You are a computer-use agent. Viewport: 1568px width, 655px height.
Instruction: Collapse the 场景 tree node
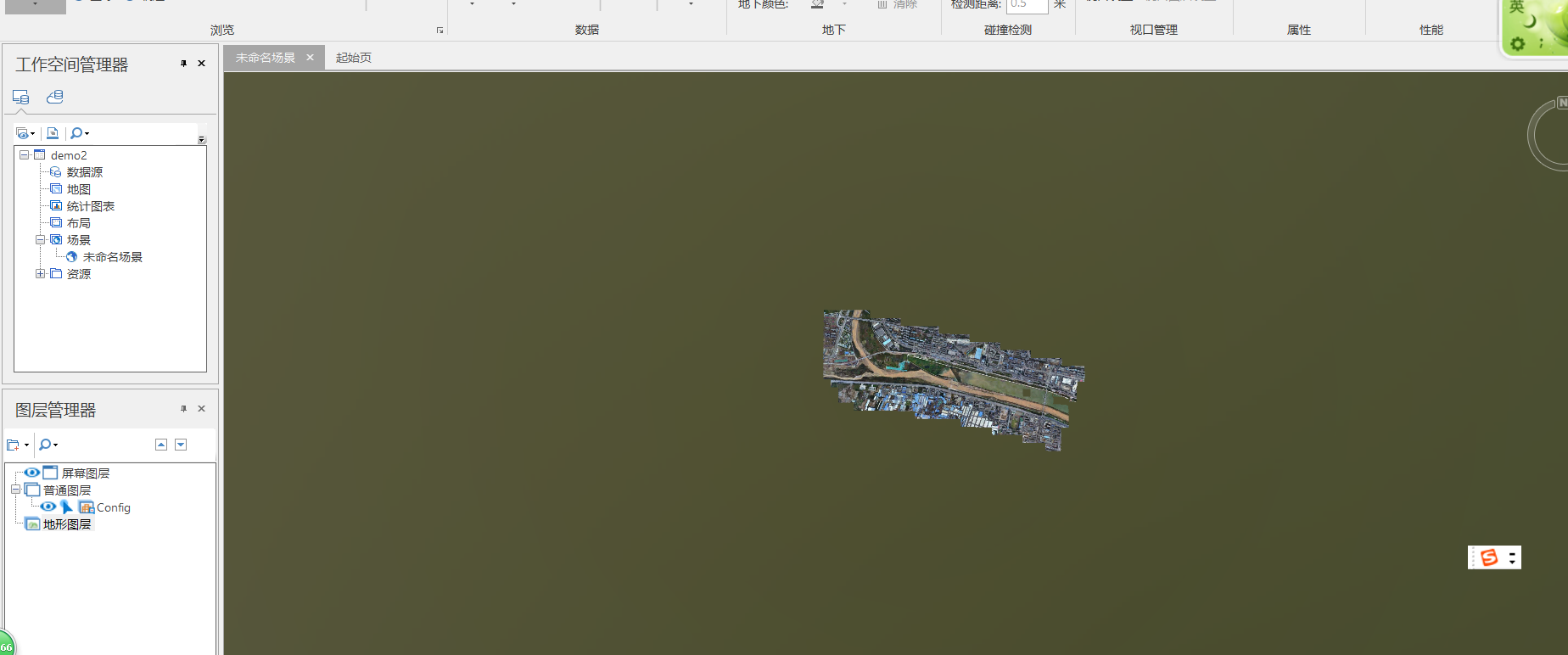40,240
